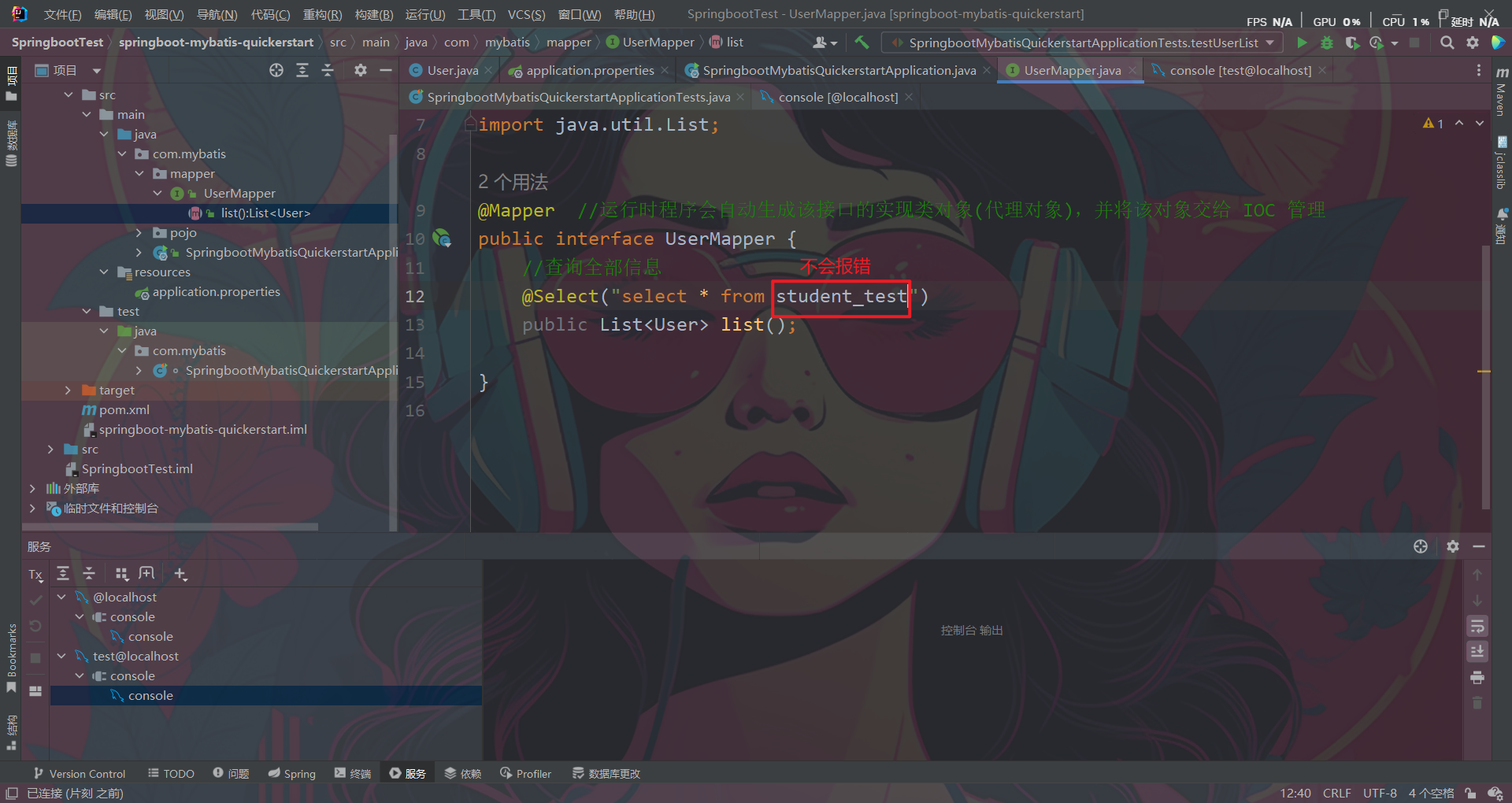Open Version Control tool window

pos(80,774)
